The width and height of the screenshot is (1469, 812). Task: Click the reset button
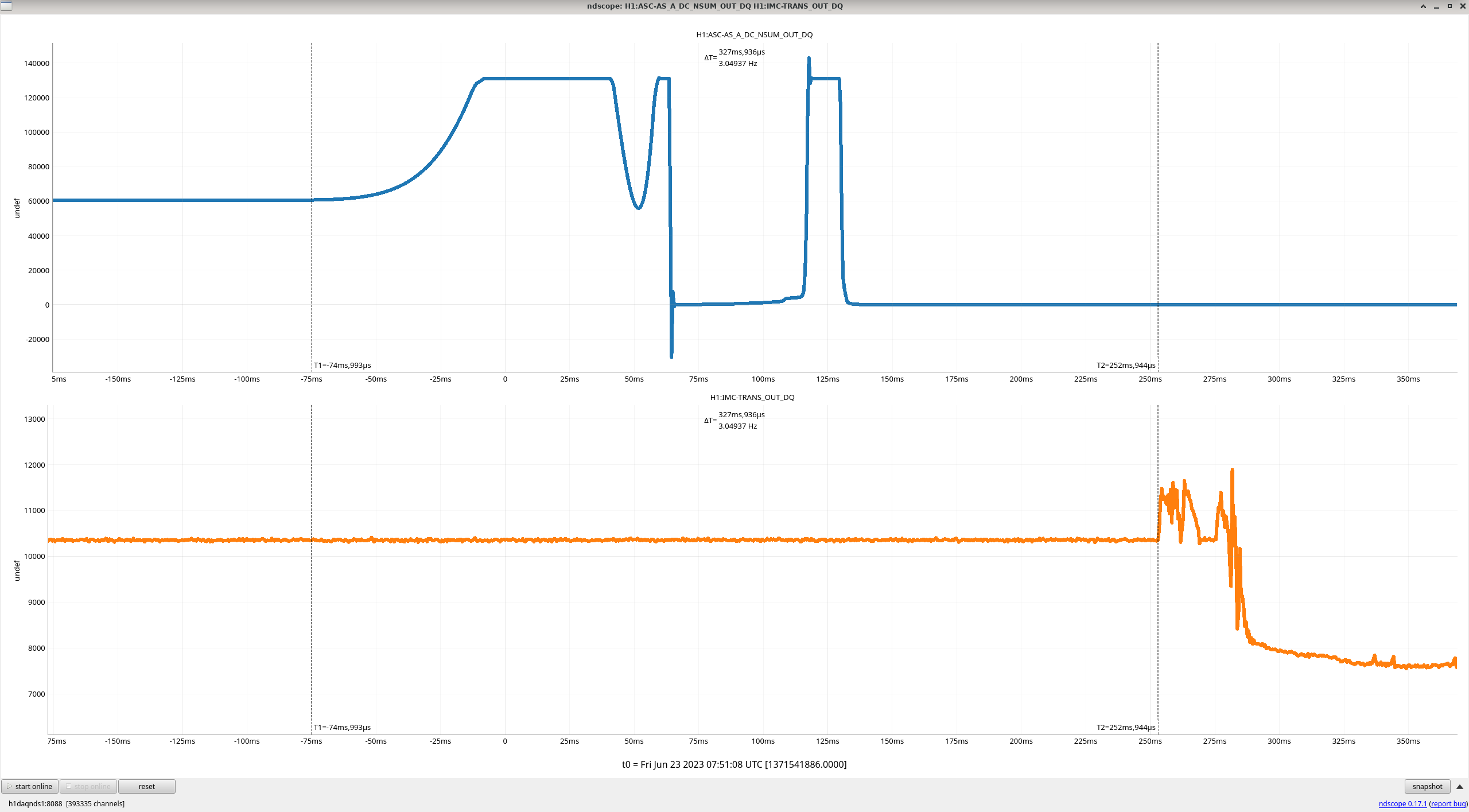point(146,786)
